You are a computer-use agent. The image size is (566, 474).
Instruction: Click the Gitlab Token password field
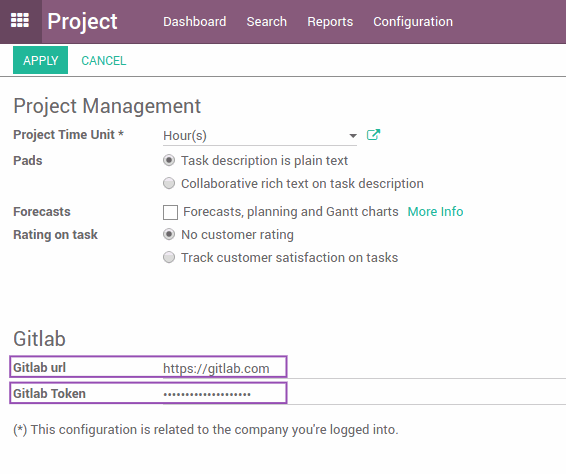(364, 394)
